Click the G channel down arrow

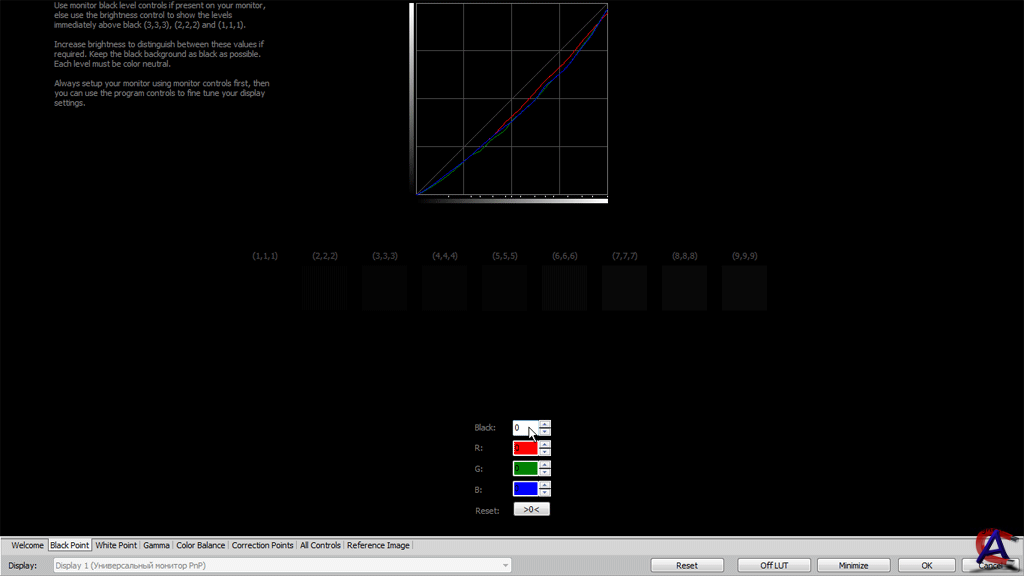coord(545,472)
